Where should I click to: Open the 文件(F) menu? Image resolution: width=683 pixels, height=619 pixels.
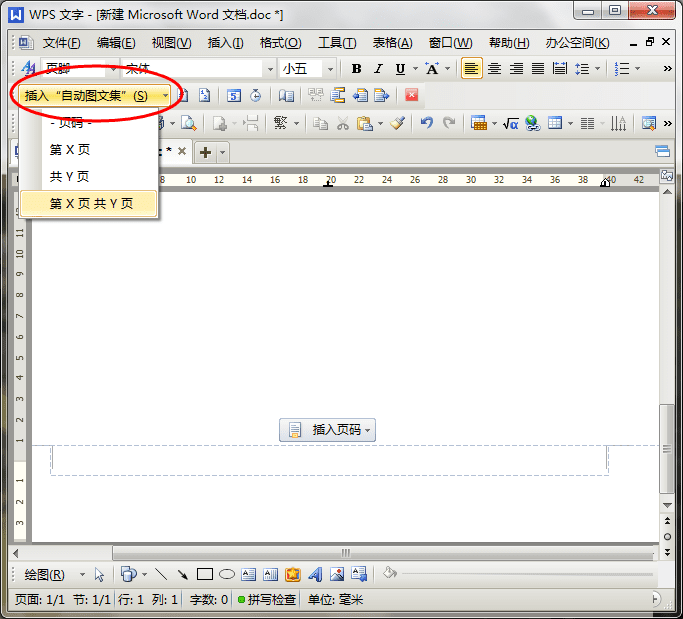coord(61,43)
